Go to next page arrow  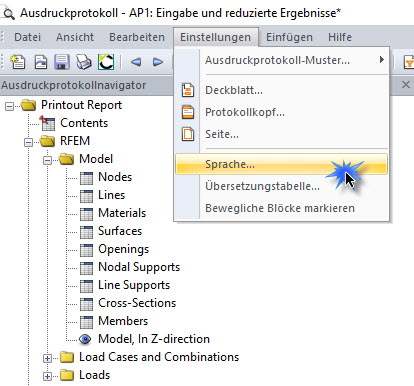click(x=157, y=62)
